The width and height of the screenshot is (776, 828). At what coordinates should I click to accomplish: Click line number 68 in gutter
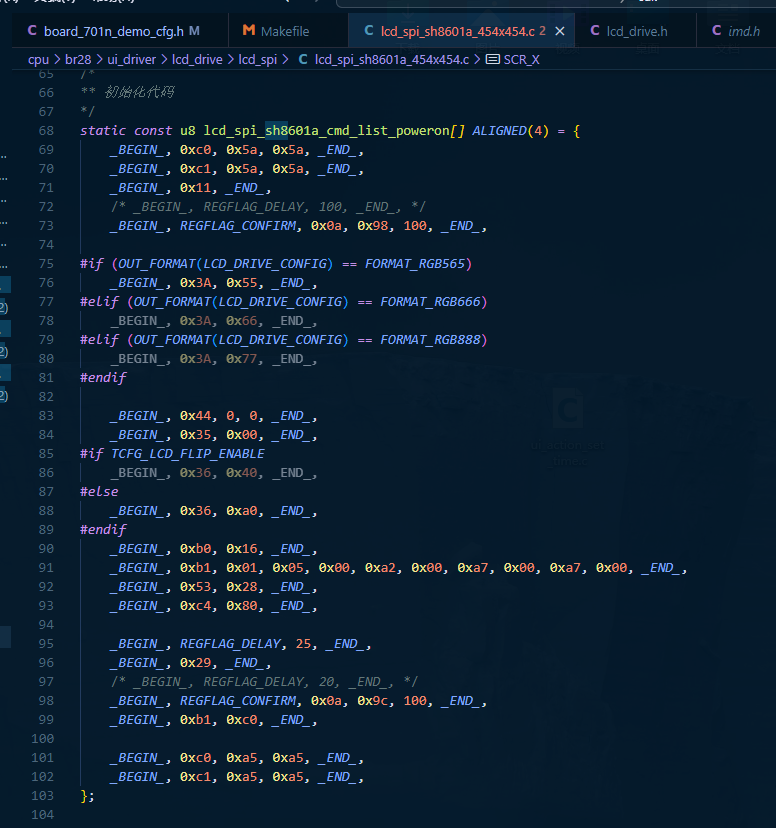pyautogui.click(x=46, y=130)
